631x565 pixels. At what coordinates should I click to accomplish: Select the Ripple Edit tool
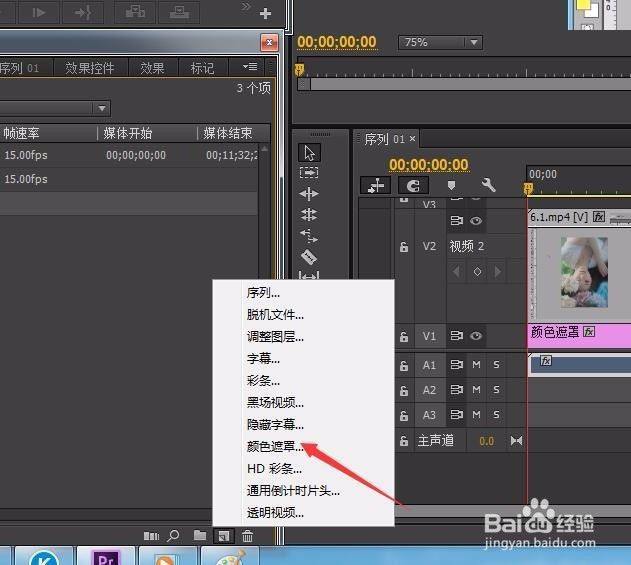(309, 194)
